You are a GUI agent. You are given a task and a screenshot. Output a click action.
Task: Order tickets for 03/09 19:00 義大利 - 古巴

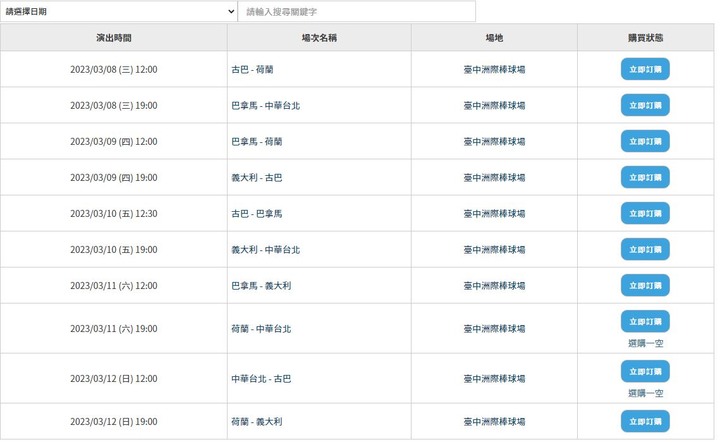645,177
